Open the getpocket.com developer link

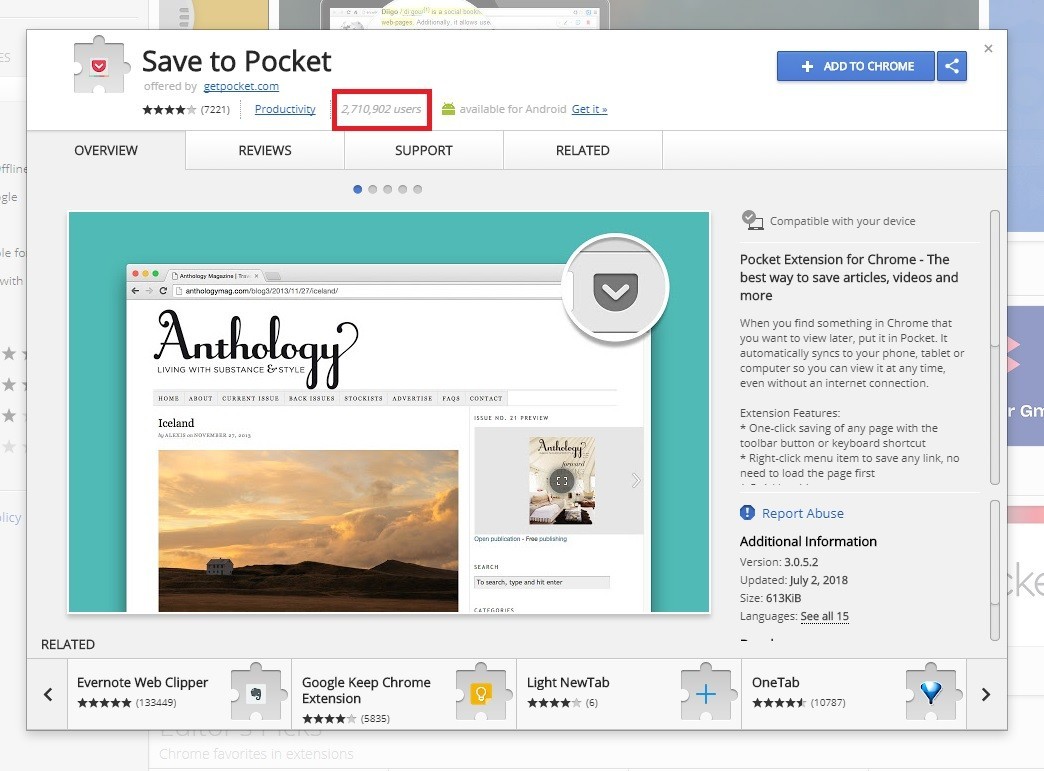(x=241, y=87)
